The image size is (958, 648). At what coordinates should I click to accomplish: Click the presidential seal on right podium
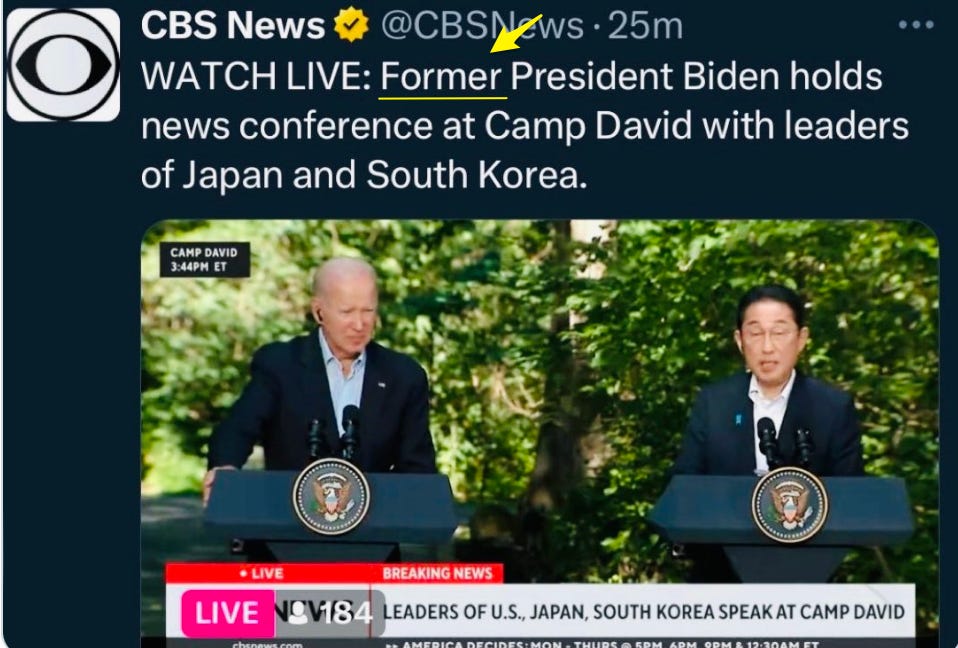(x=789, y=504)
